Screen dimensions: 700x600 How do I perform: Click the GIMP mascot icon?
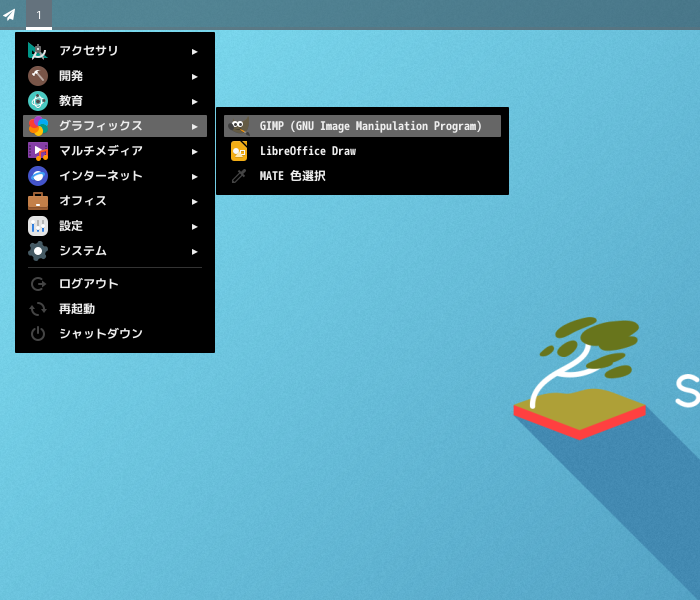coord(239,126)
